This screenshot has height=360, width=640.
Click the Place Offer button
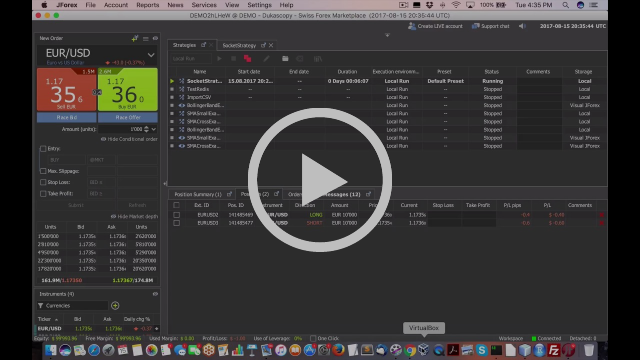tap(128, 118)
